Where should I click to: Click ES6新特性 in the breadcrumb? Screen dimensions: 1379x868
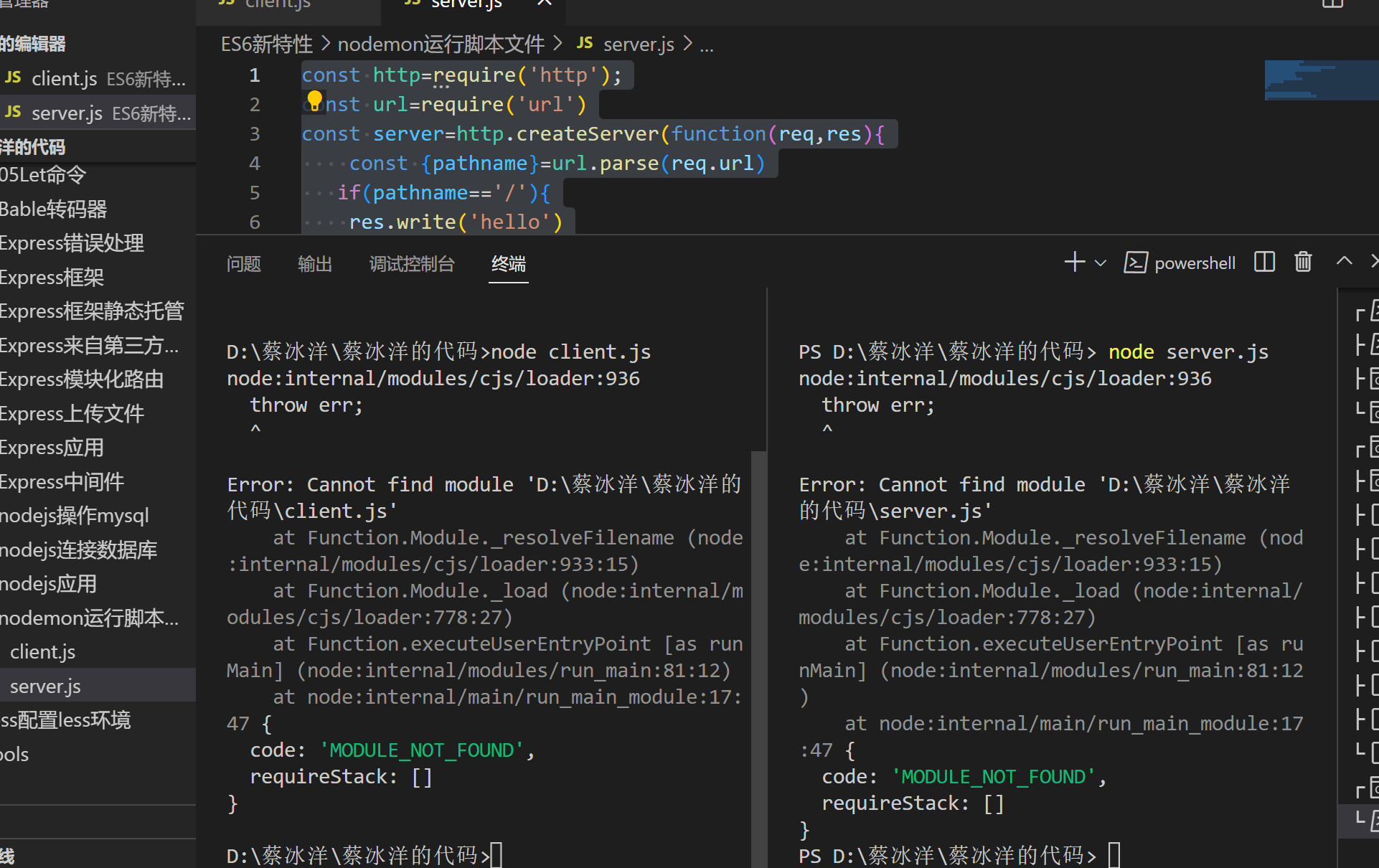tap(267, 44)
